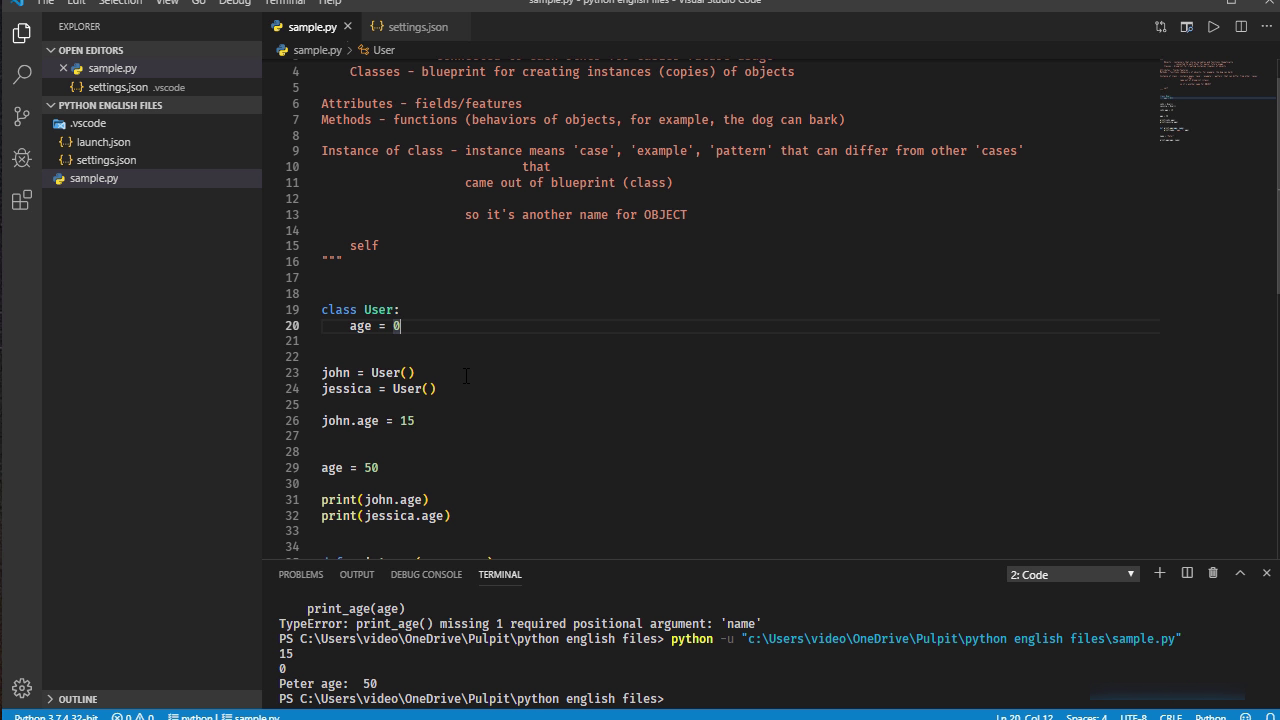1280x720 pixels.
Task: Select UTF-8 encoding in the status bar
Action: 1134,717
